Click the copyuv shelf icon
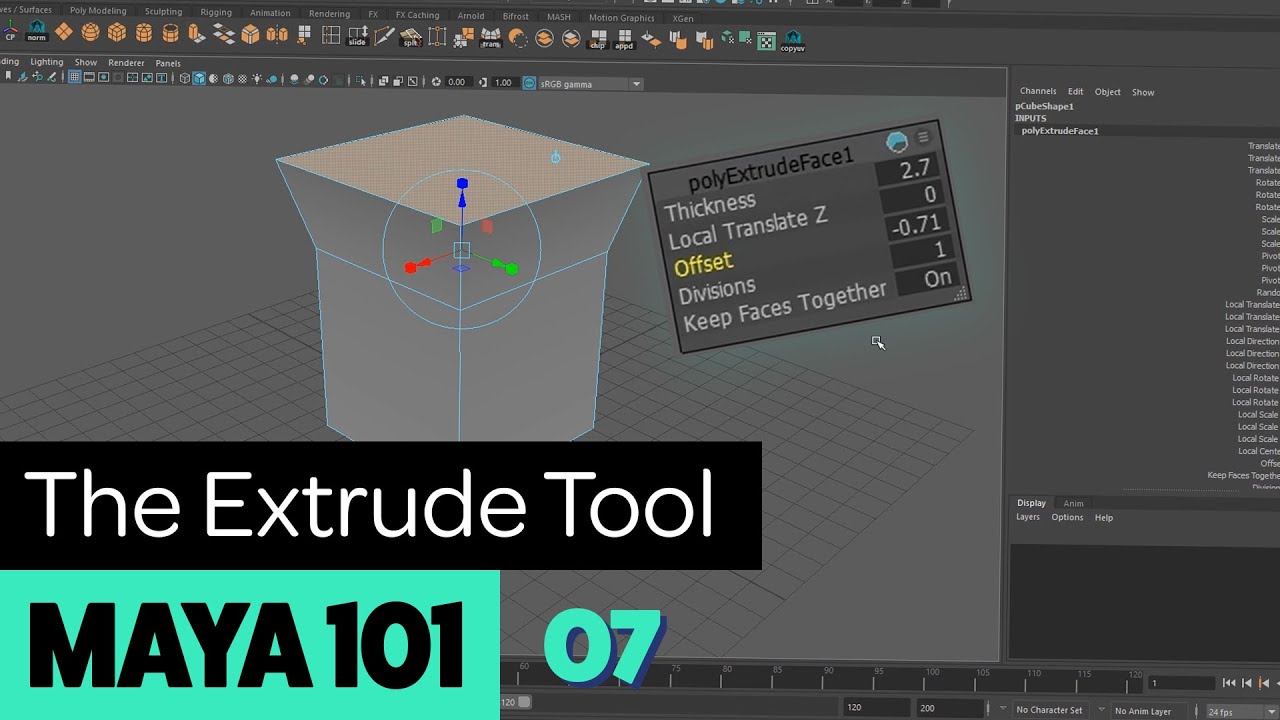The height and width of the screenshot is (720, 1280). [x=792, y=41]
